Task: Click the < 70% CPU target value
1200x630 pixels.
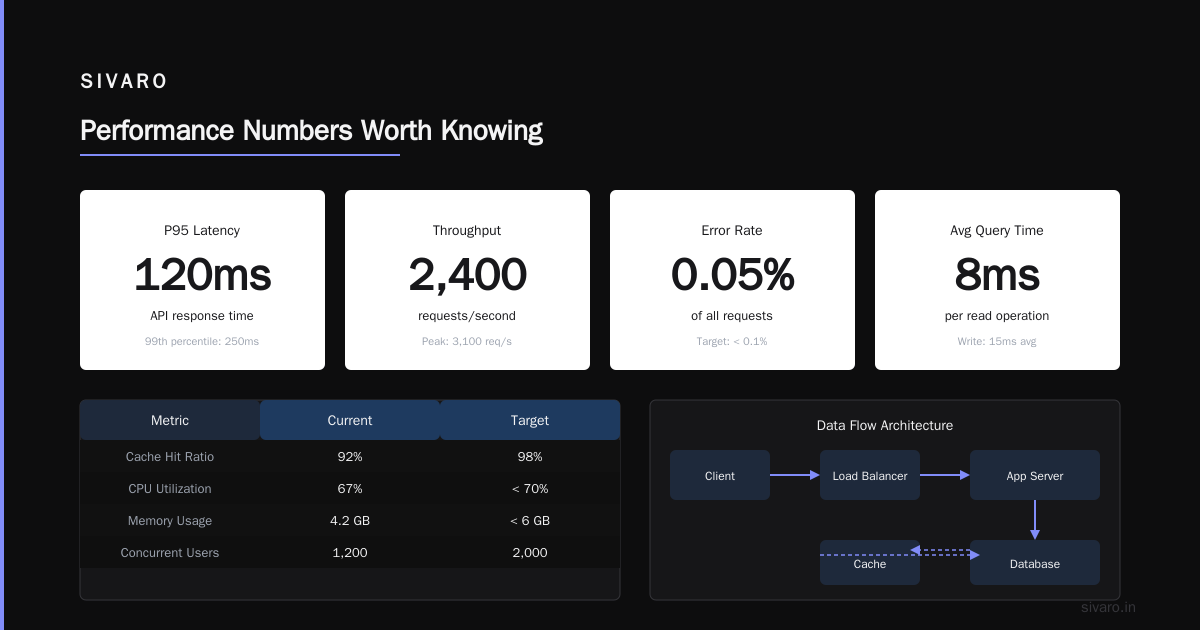Action: pos(530,489)
